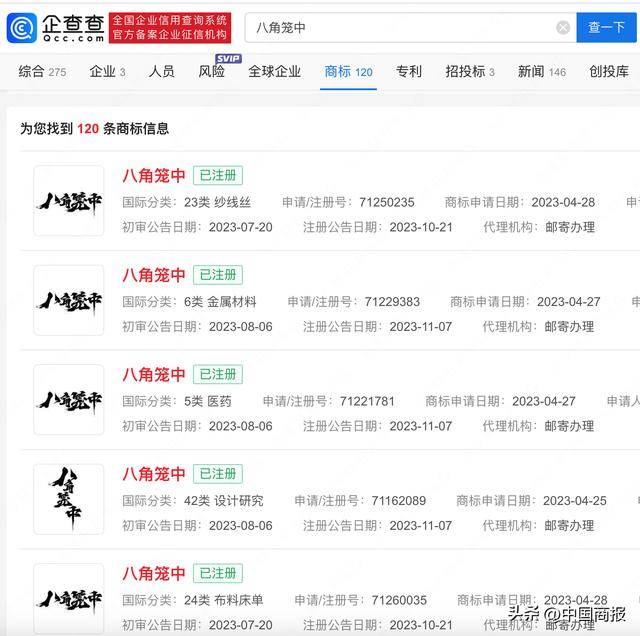Focus the search field containing 八角笼中

(x=410, y=27)
